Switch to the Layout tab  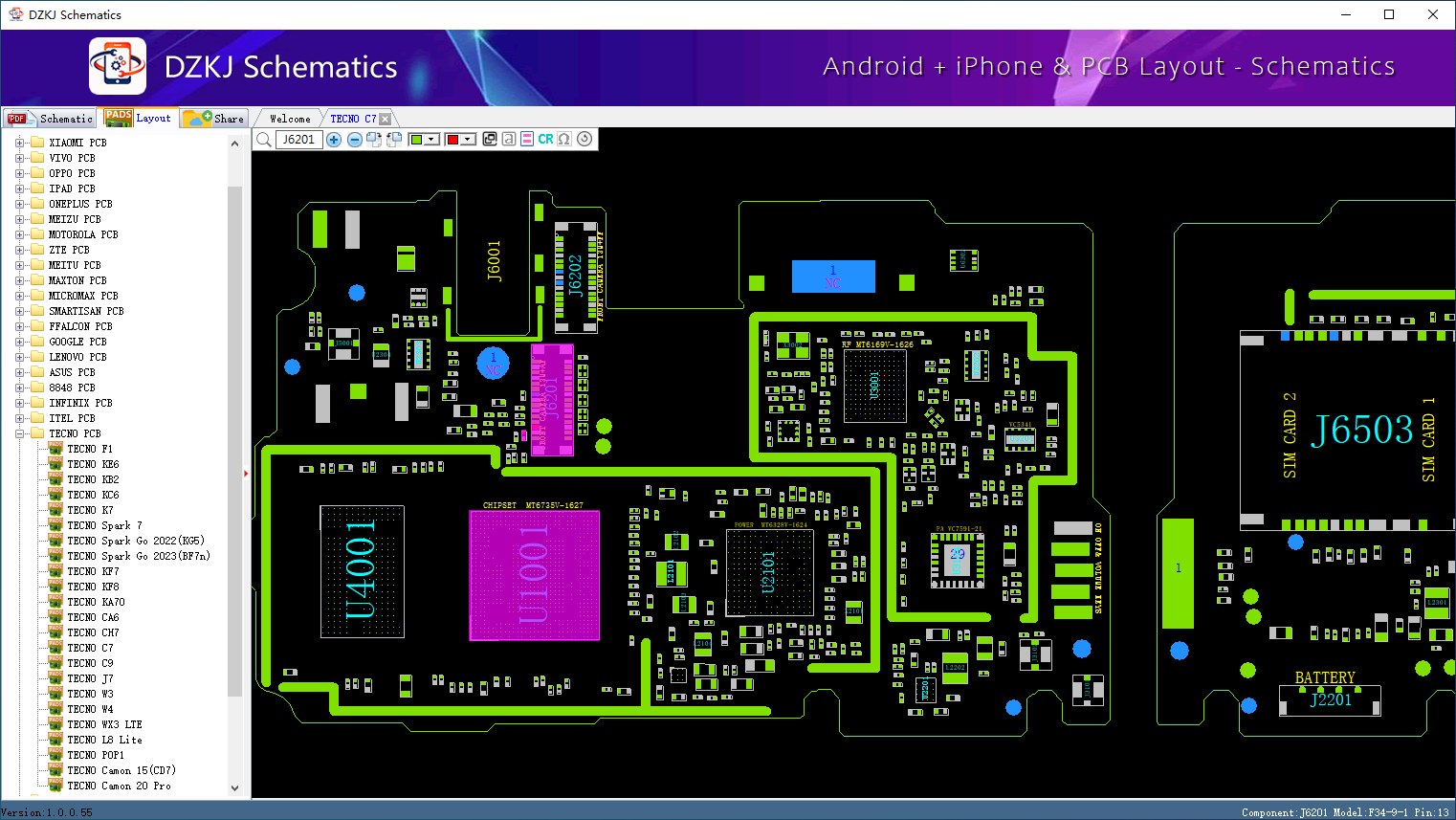pos(140,118)
